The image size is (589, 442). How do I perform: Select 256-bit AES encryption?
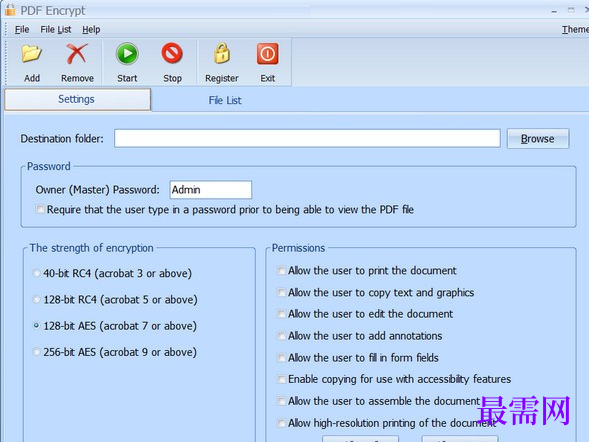click(x=36, y=352)
